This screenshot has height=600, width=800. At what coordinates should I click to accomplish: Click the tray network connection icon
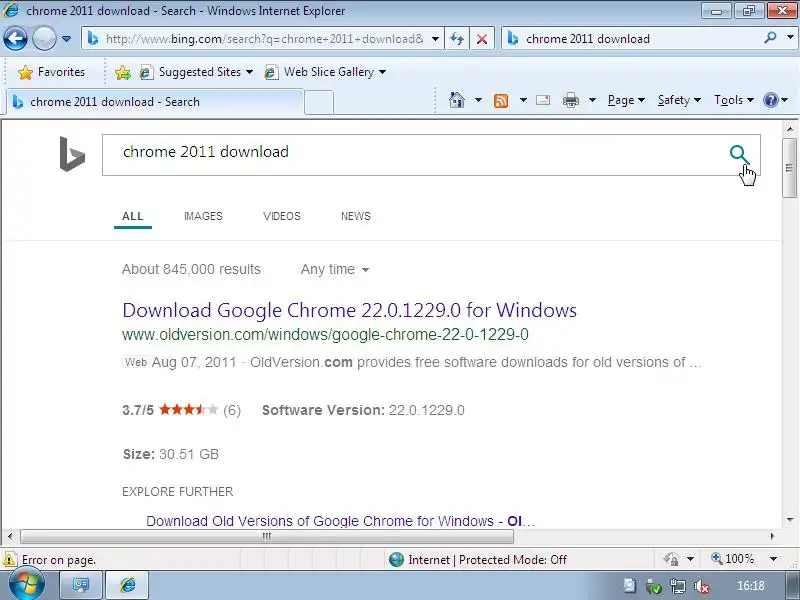pos(678,586)
